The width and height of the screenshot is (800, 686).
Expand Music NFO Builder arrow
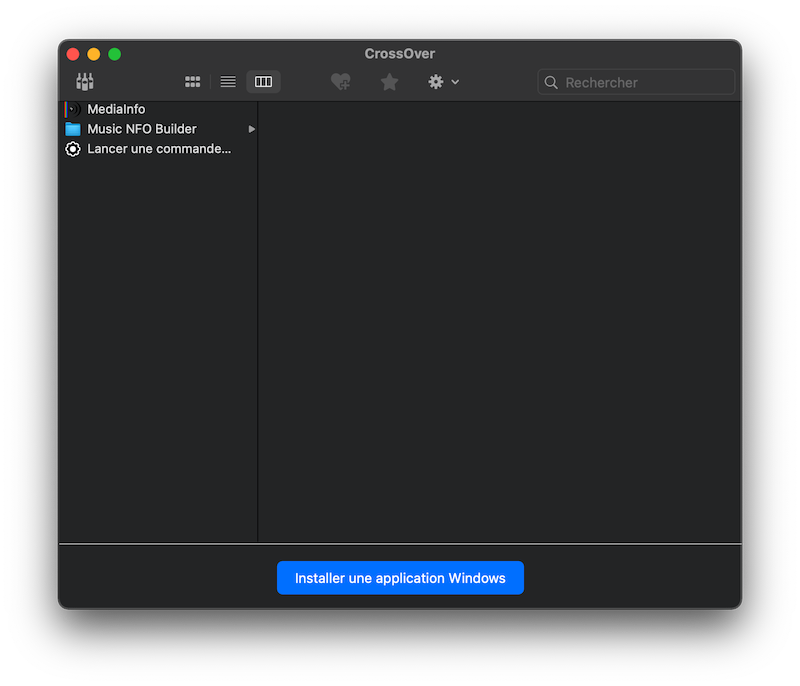point(252,129)
